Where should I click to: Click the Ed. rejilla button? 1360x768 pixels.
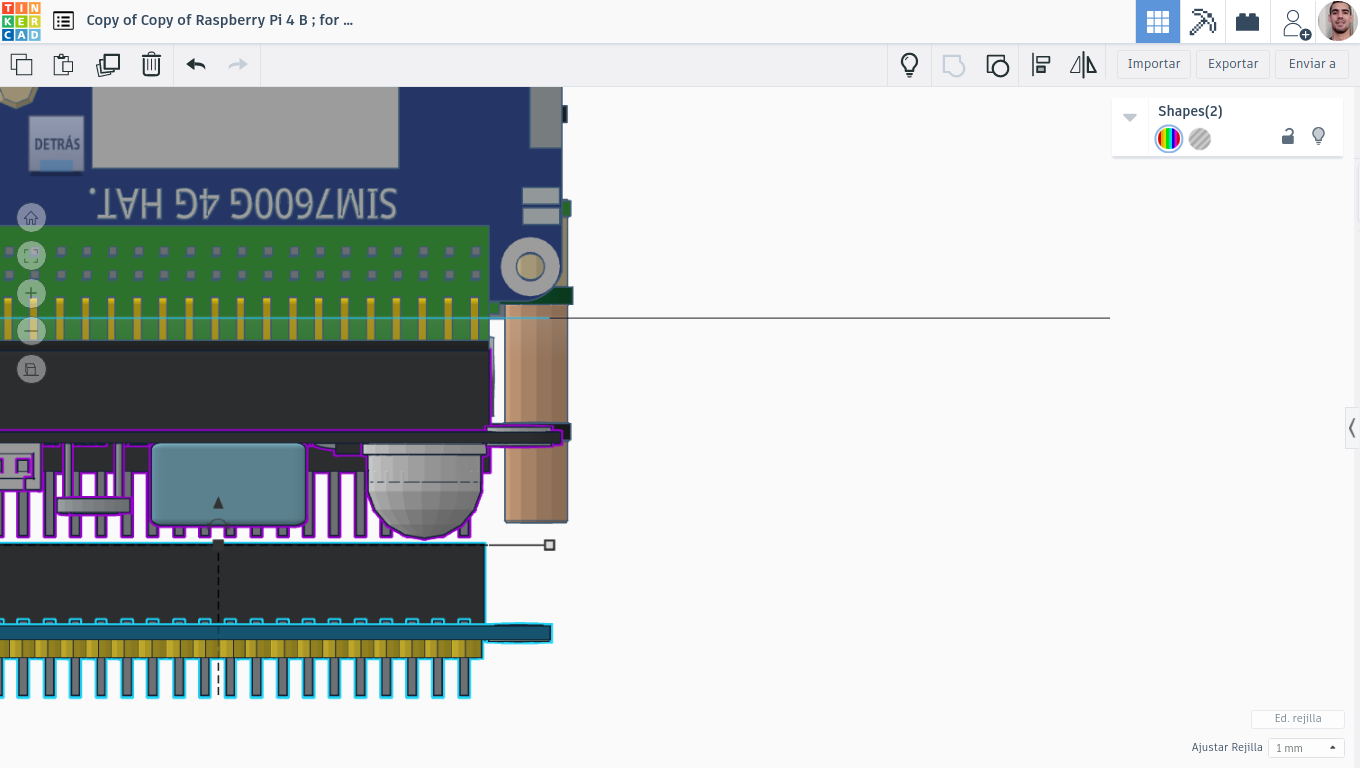point(1298,719)
